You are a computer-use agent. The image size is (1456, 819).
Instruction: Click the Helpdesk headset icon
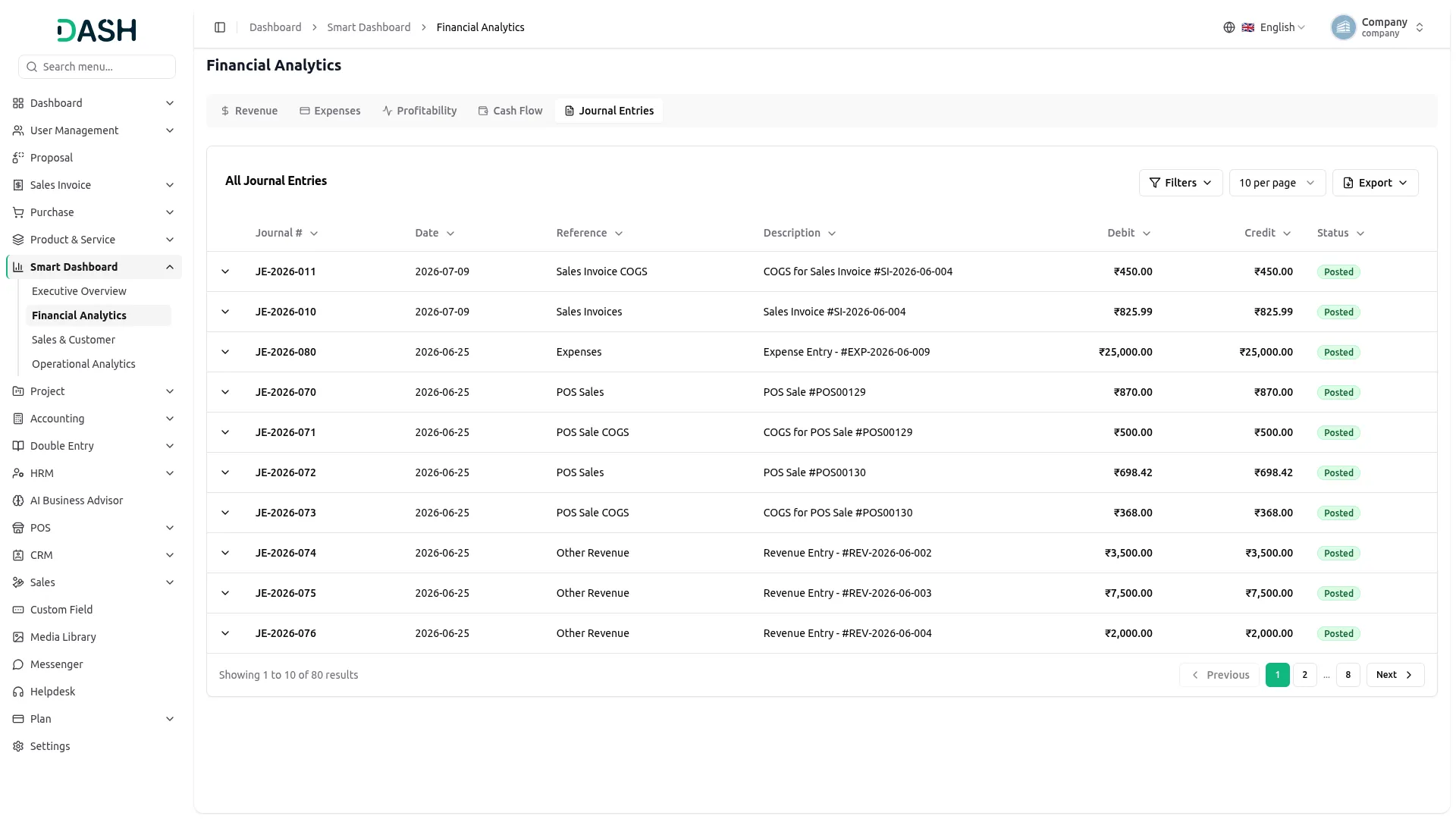point(18,692)
